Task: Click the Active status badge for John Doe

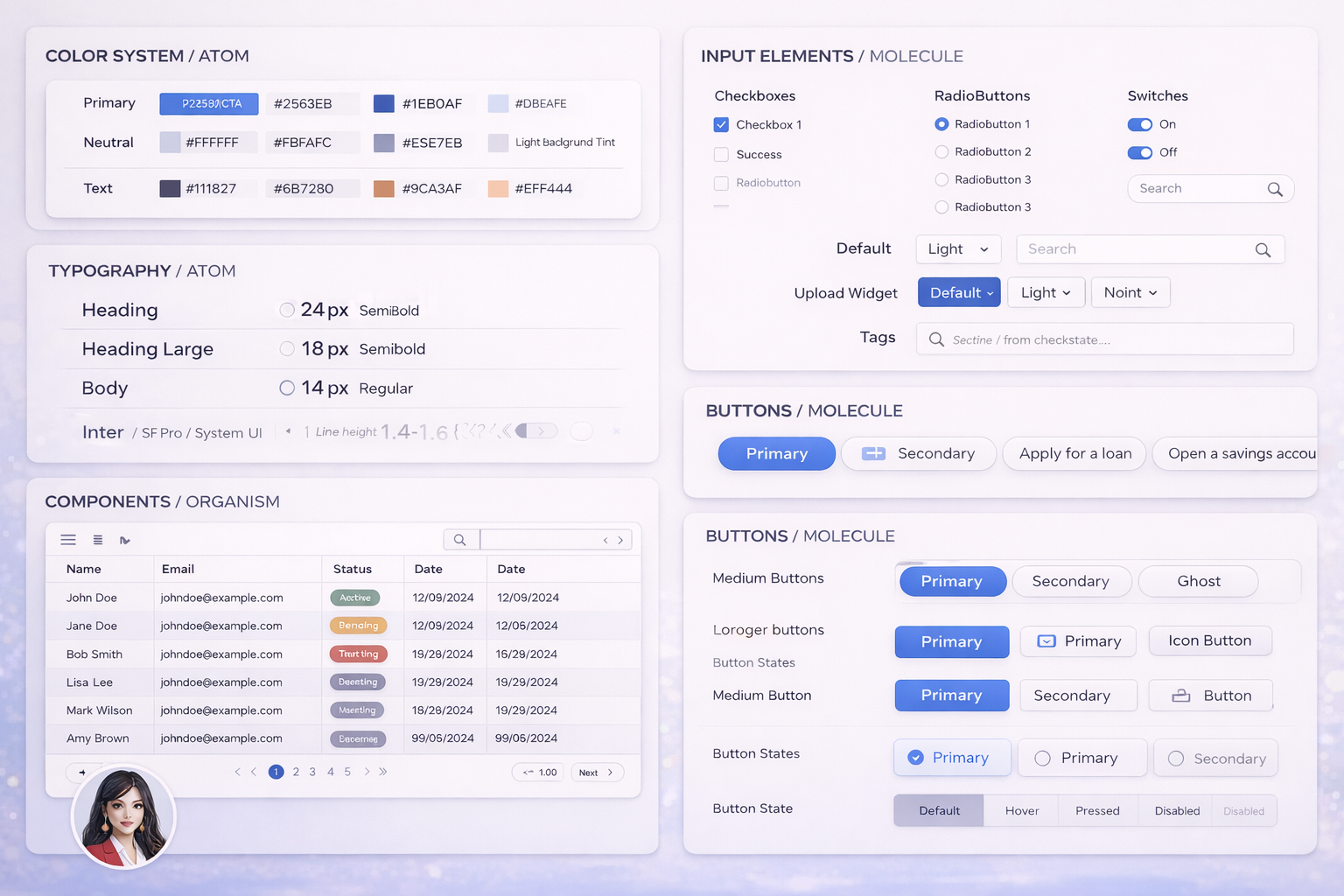Action: [x=355, y=598]
